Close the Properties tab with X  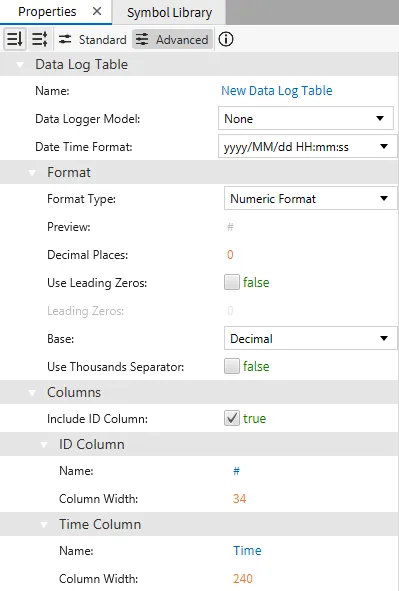point(97,12)
